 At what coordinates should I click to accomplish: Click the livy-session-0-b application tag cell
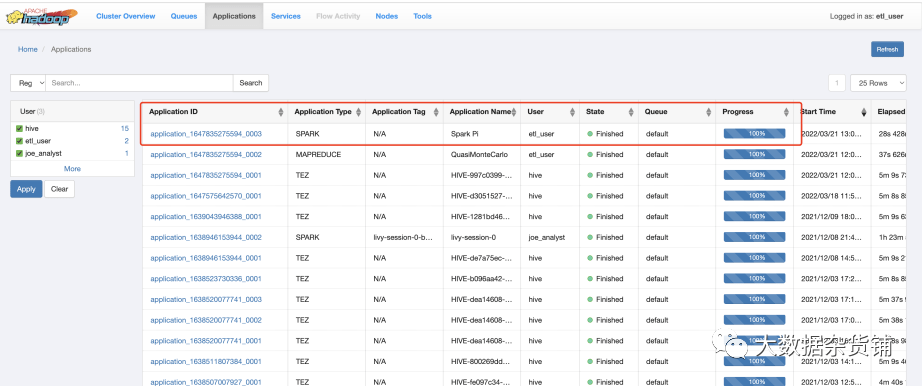pos(403,238)
